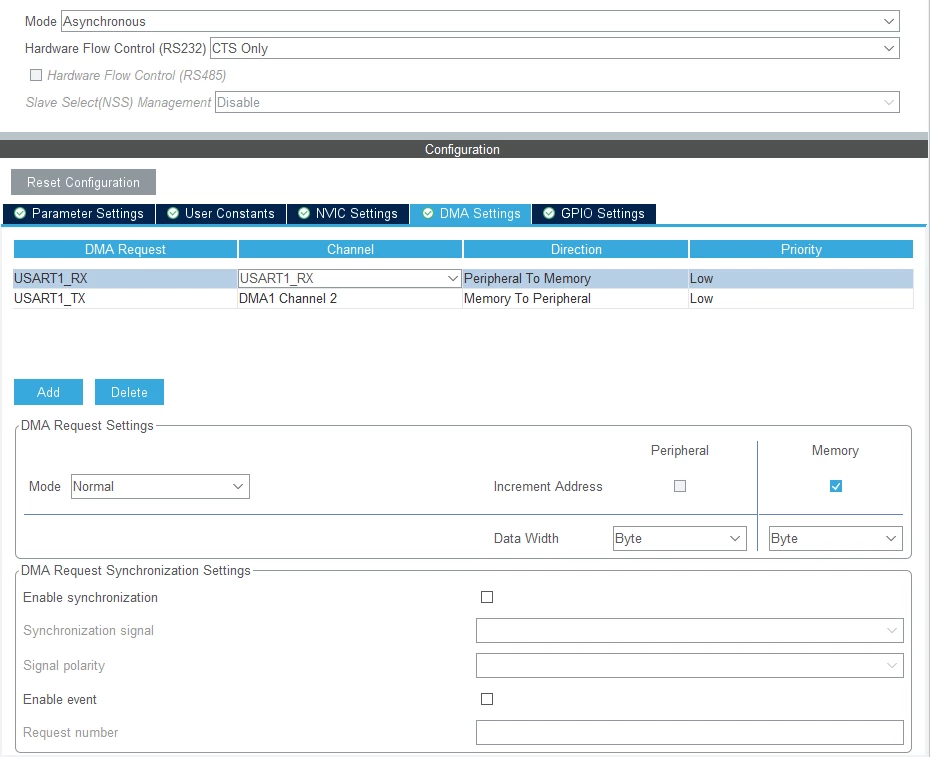Click the Reset Configuration button
Viewport: 930px width, 757px height.
click(83, 182)
